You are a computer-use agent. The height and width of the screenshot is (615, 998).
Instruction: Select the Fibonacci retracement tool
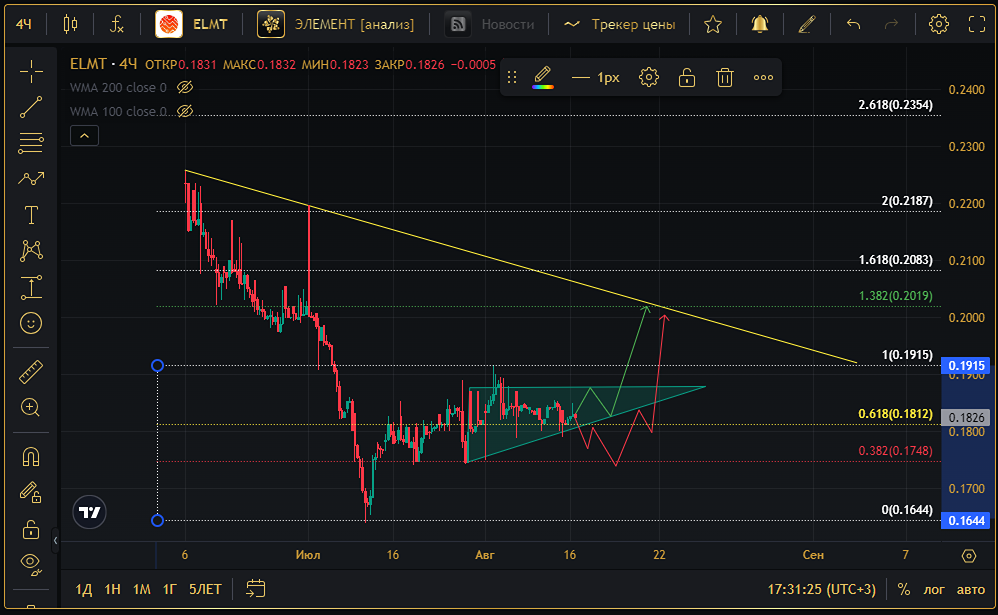pos(31,143)
